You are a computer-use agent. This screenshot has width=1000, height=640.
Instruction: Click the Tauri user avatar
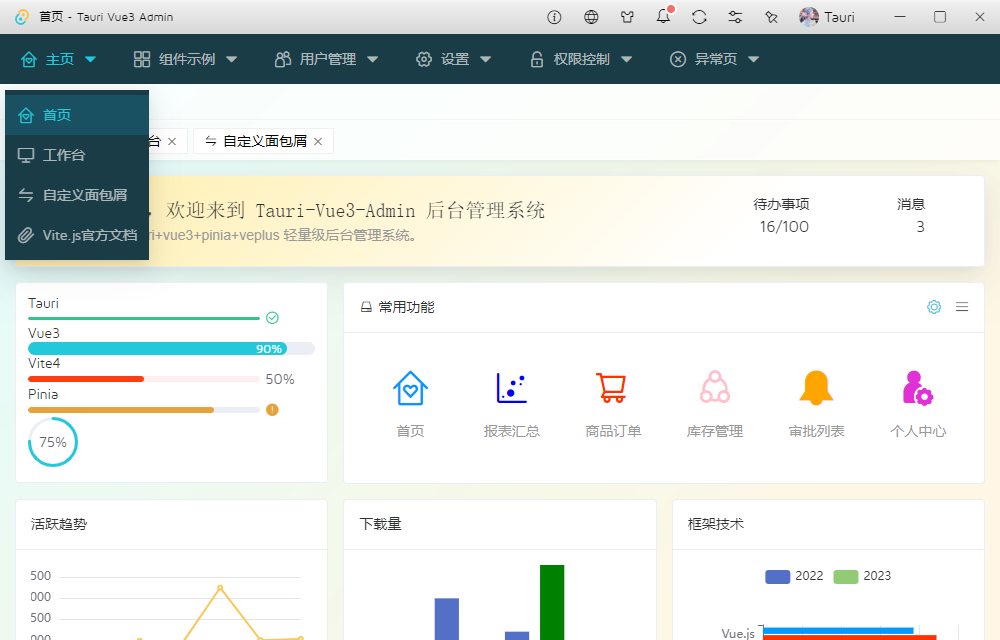tap(810, 17)
